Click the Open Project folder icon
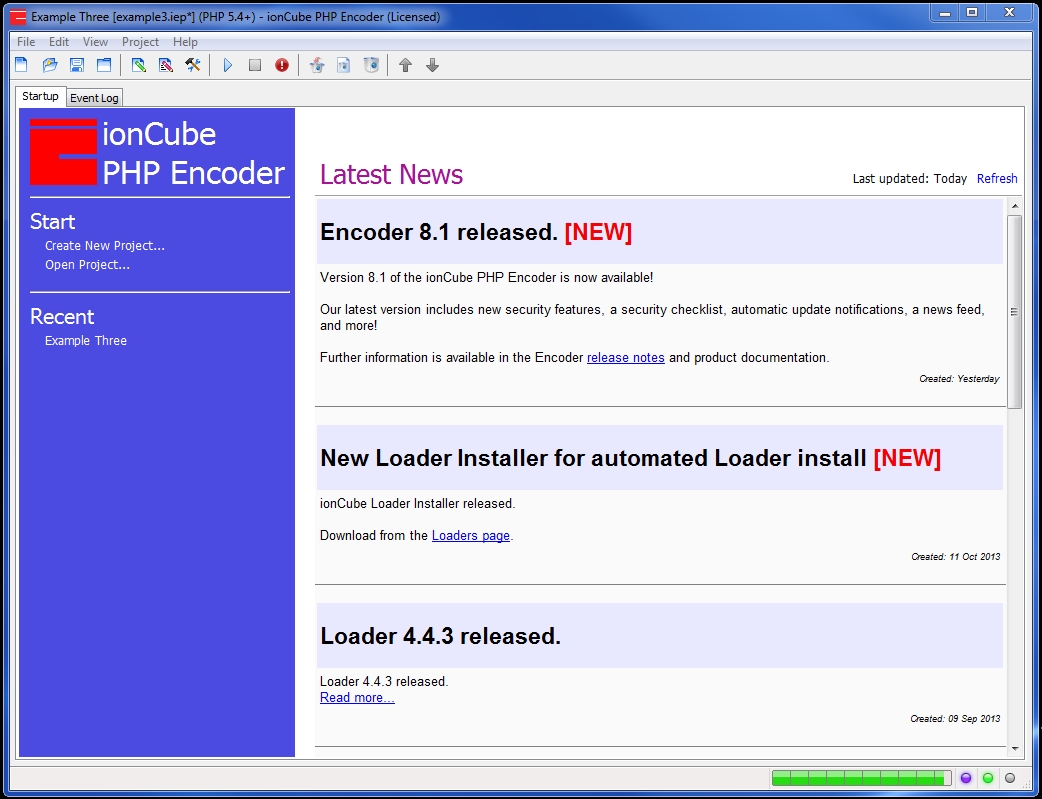 point(50,65)
